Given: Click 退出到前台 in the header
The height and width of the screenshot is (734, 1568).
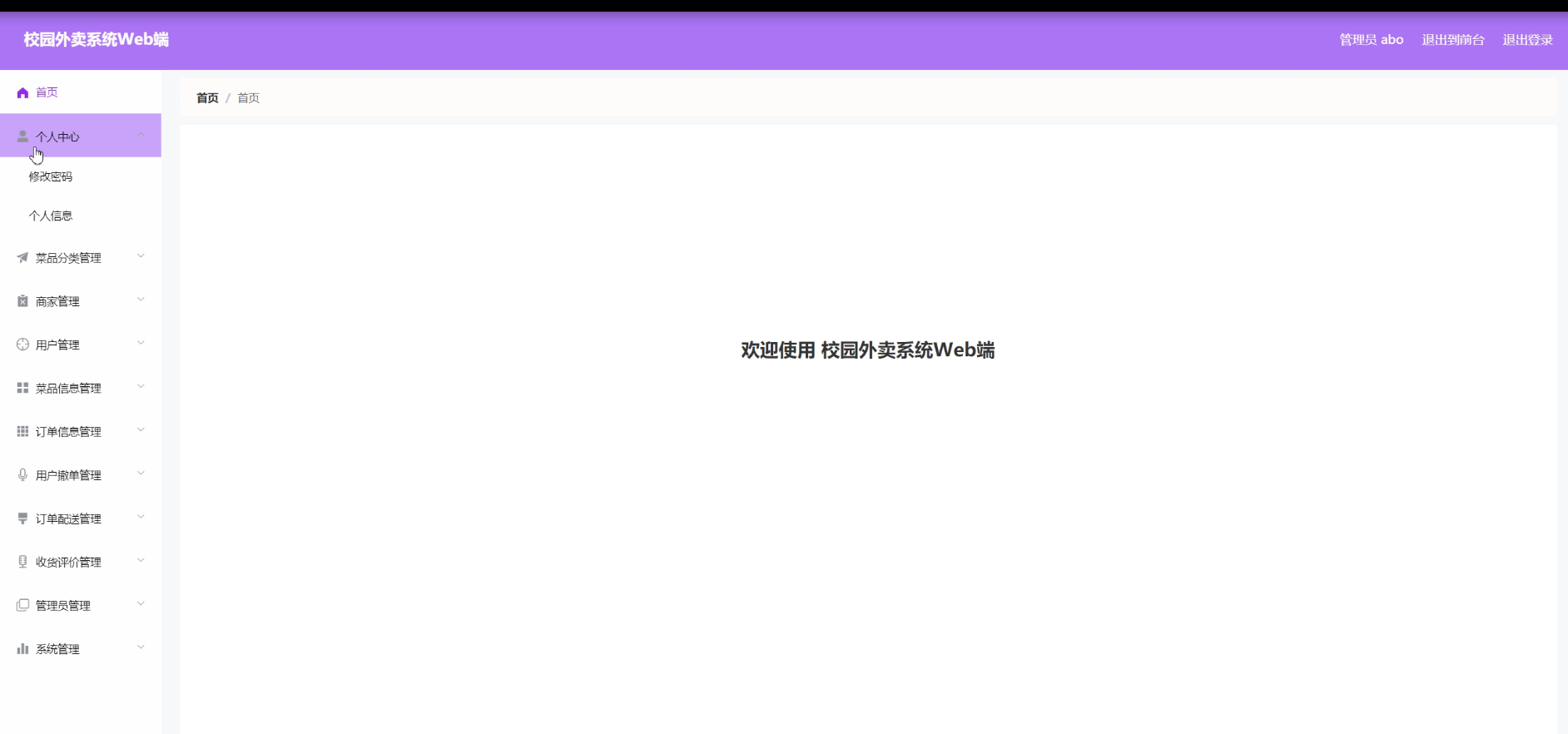Looking at the screenshot, I should 1453,40.
